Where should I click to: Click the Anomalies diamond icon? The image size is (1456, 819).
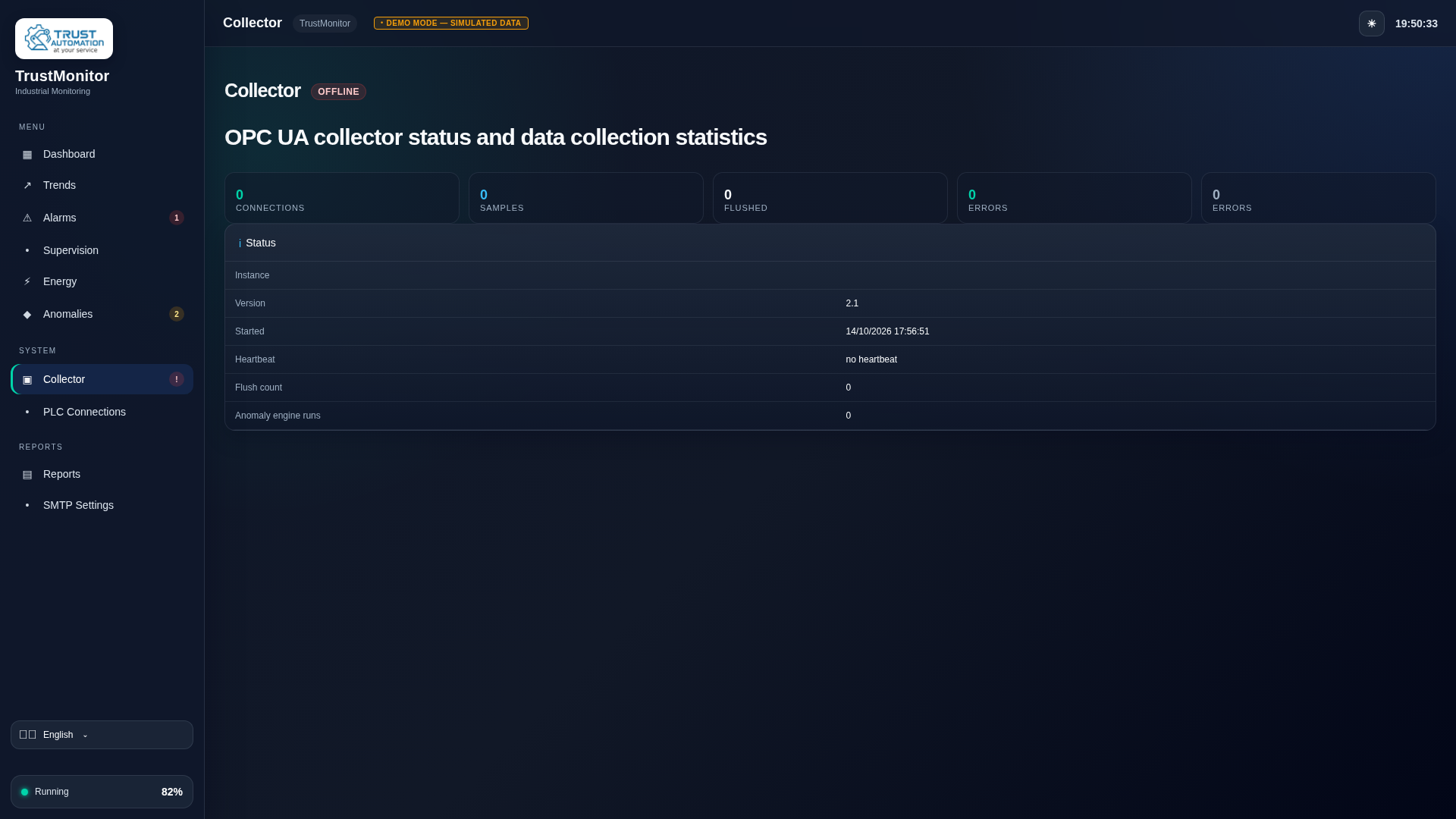pos(27,314)
